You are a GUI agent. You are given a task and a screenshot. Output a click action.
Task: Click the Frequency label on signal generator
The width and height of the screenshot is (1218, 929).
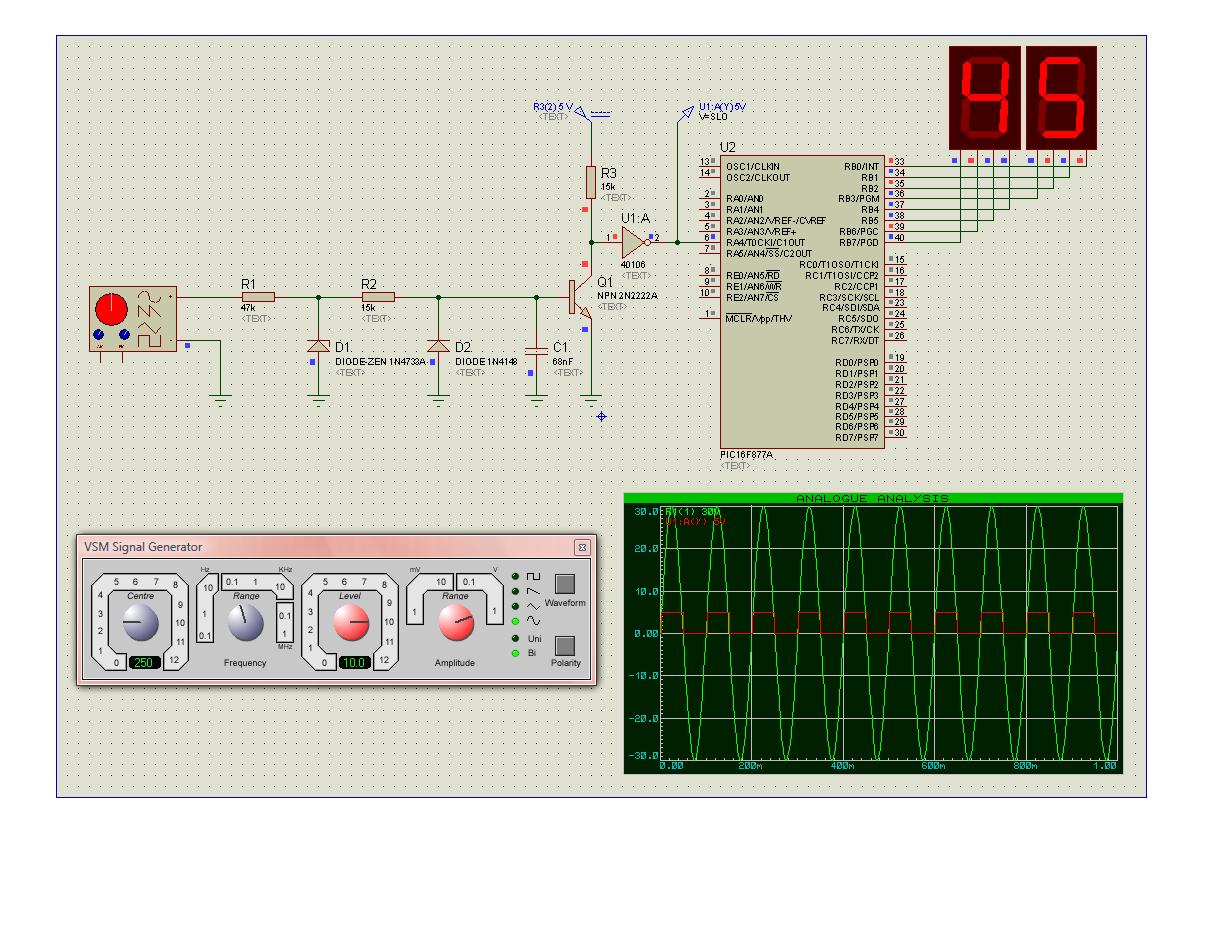click(x=245, y=663)
